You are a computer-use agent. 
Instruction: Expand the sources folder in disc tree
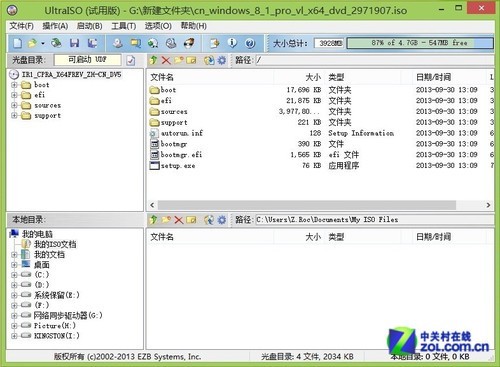click(x=14, y=105)
